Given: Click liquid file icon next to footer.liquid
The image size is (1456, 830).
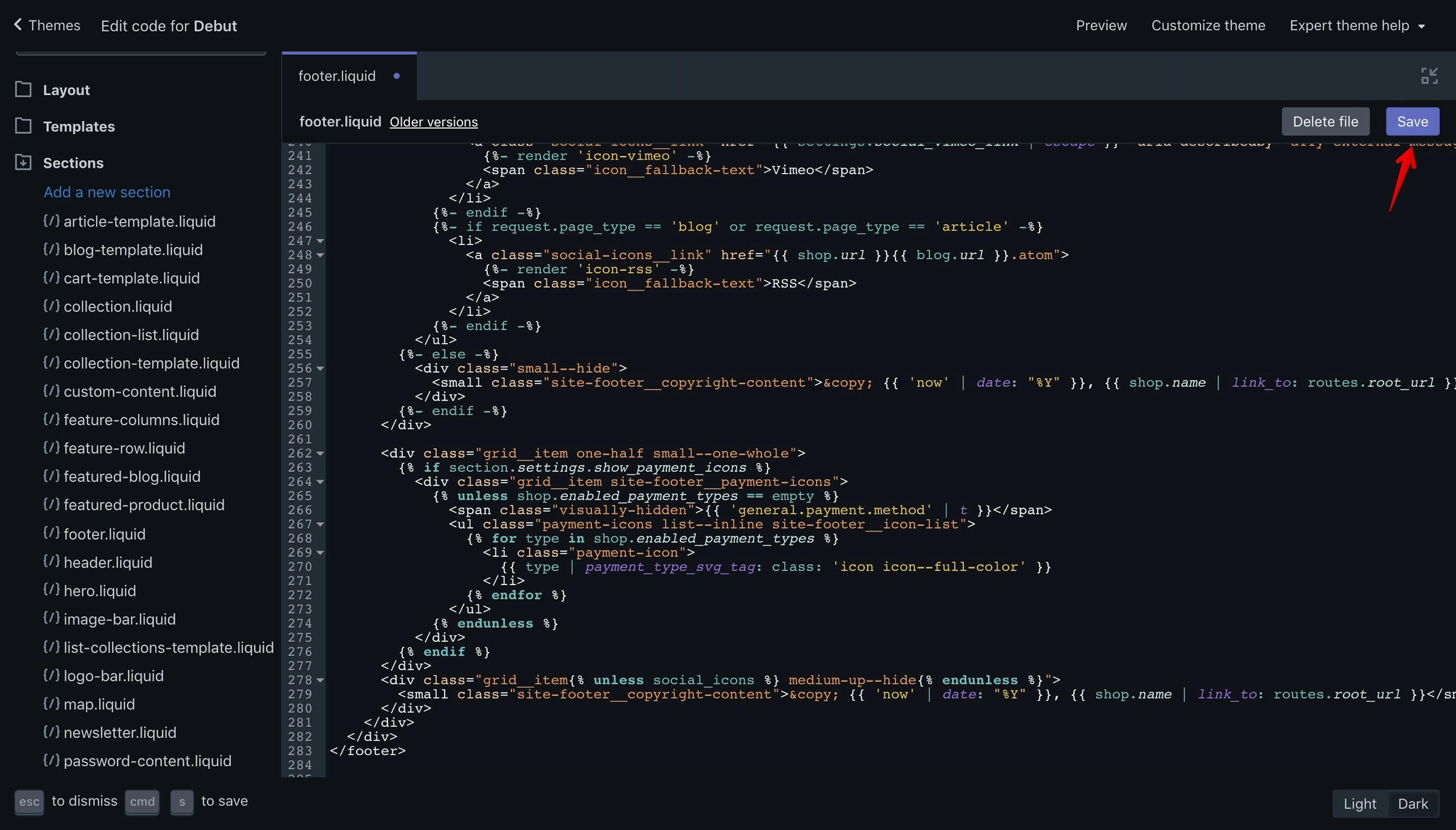Looking at the screenshot, I should (51, 533).
